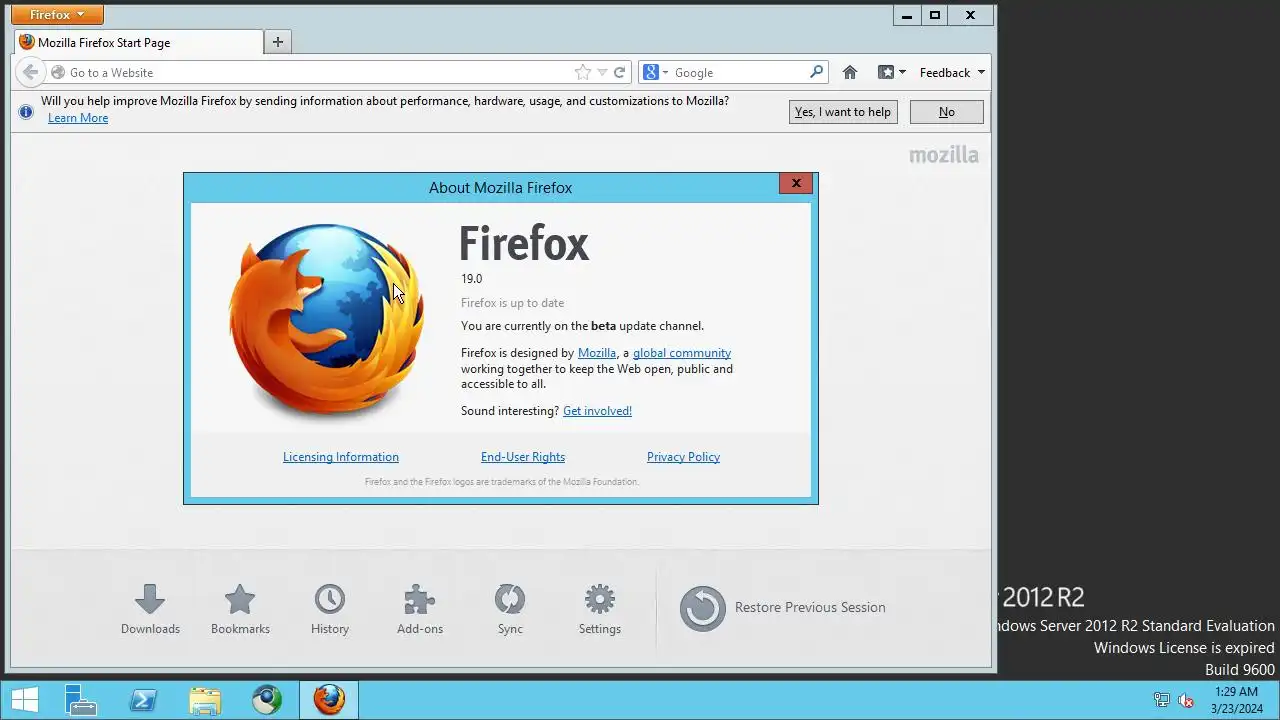This screenshot has height=720, width=1280.
Task: Open Add-ons puzzle icon on start page
Action: (420, 609)
